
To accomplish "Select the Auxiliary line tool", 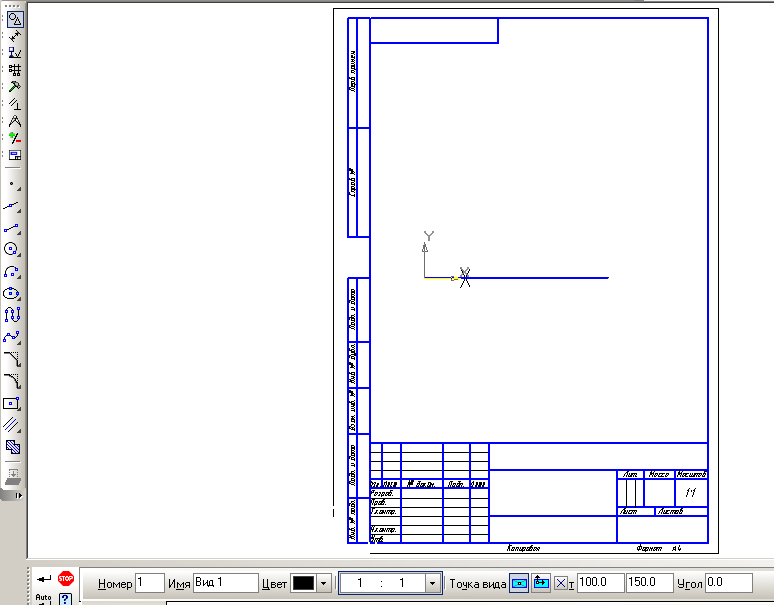I will pos(12,206).
